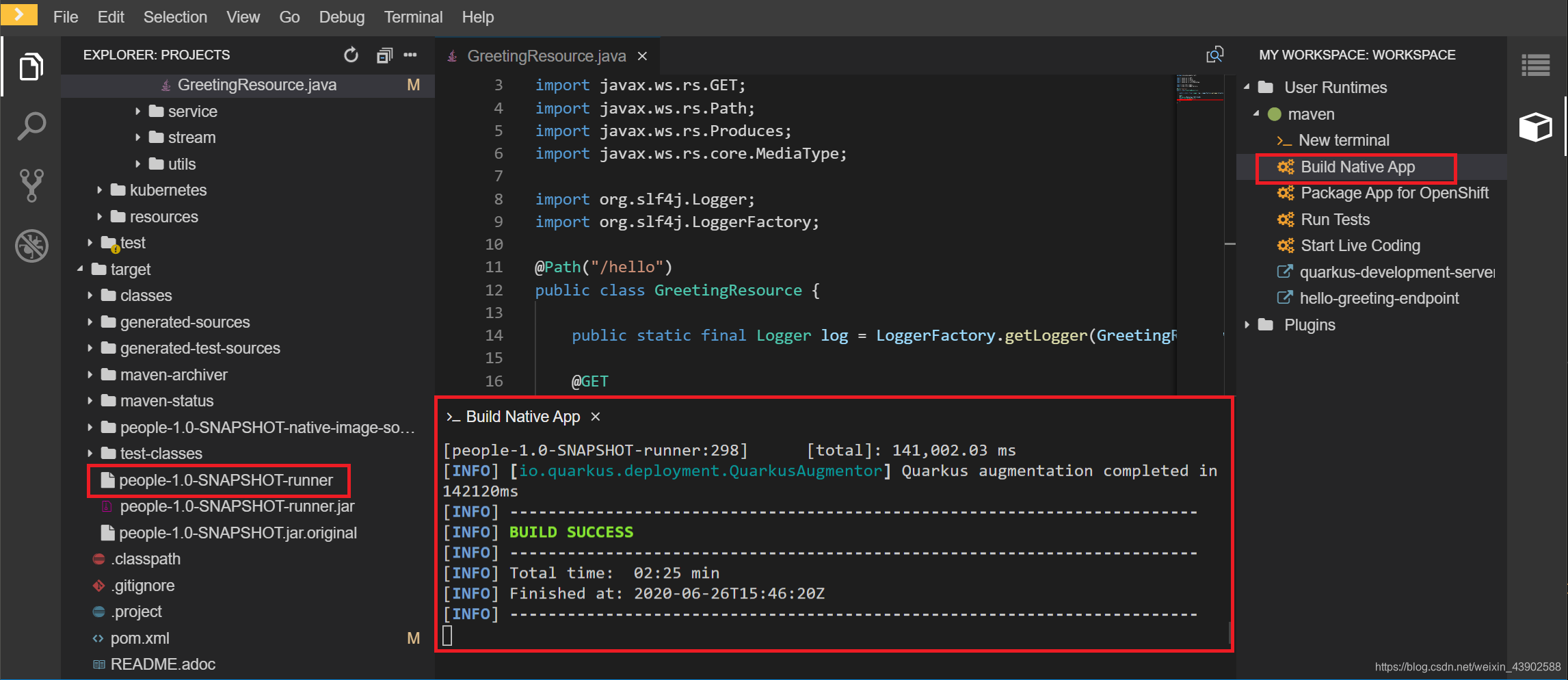Click gear icon beside Start Live Coding
This screenshot has height=680, width=1568.
tap(1286, 246)
